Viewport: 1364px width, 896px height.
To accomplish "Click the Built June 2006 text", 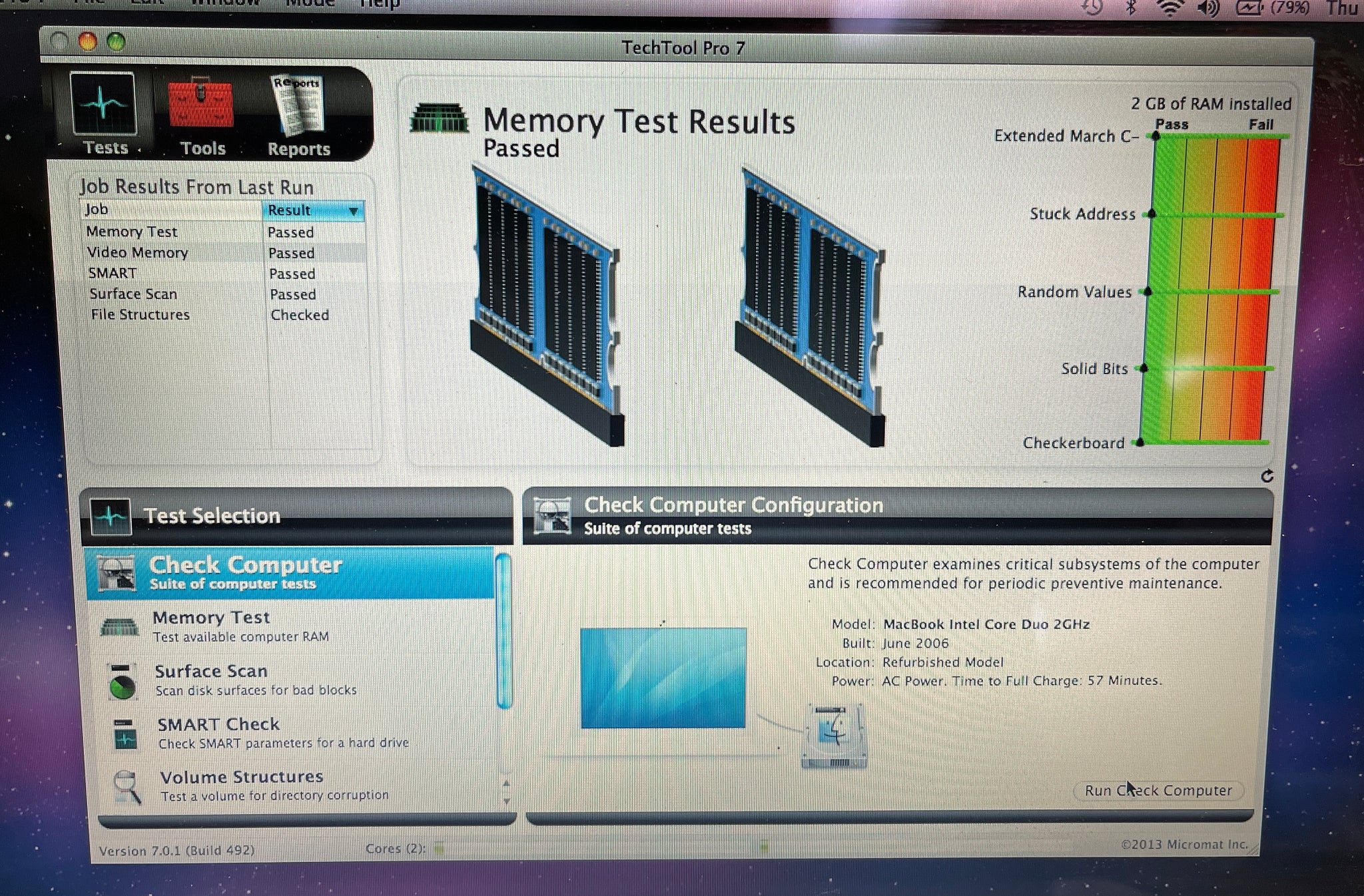I will coord(895,643).
